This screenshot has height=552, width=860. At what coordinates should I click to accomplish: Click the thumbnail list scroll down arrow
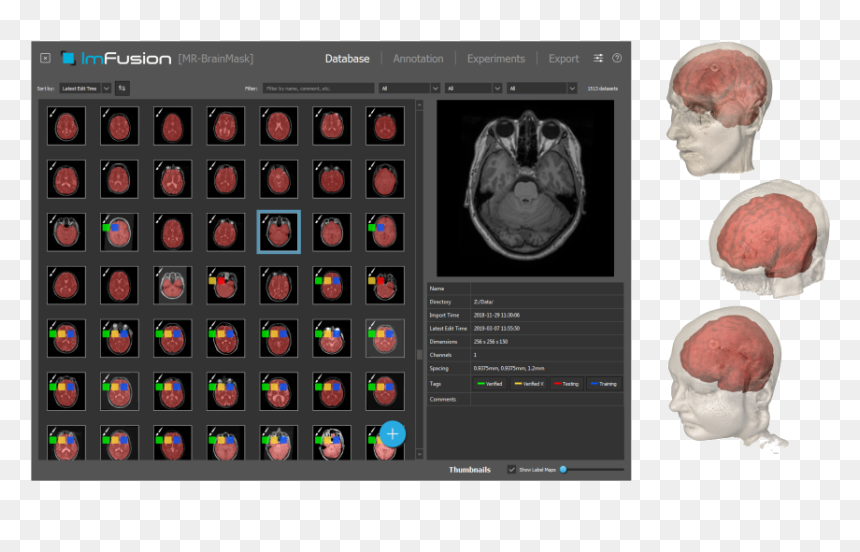tap(420, 454)
